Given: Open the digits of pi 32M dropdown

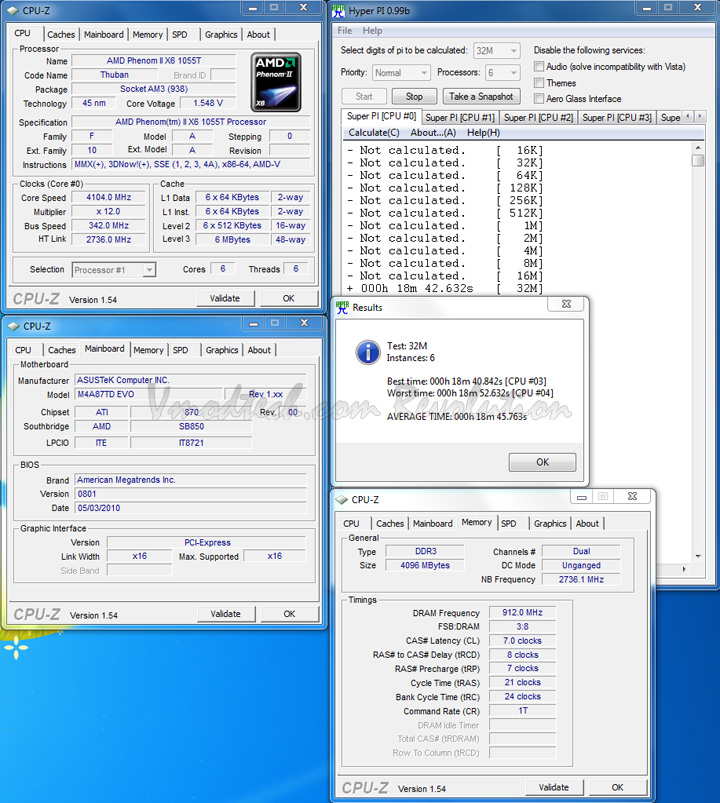Looking at the screenshot, I should (496, 51).
